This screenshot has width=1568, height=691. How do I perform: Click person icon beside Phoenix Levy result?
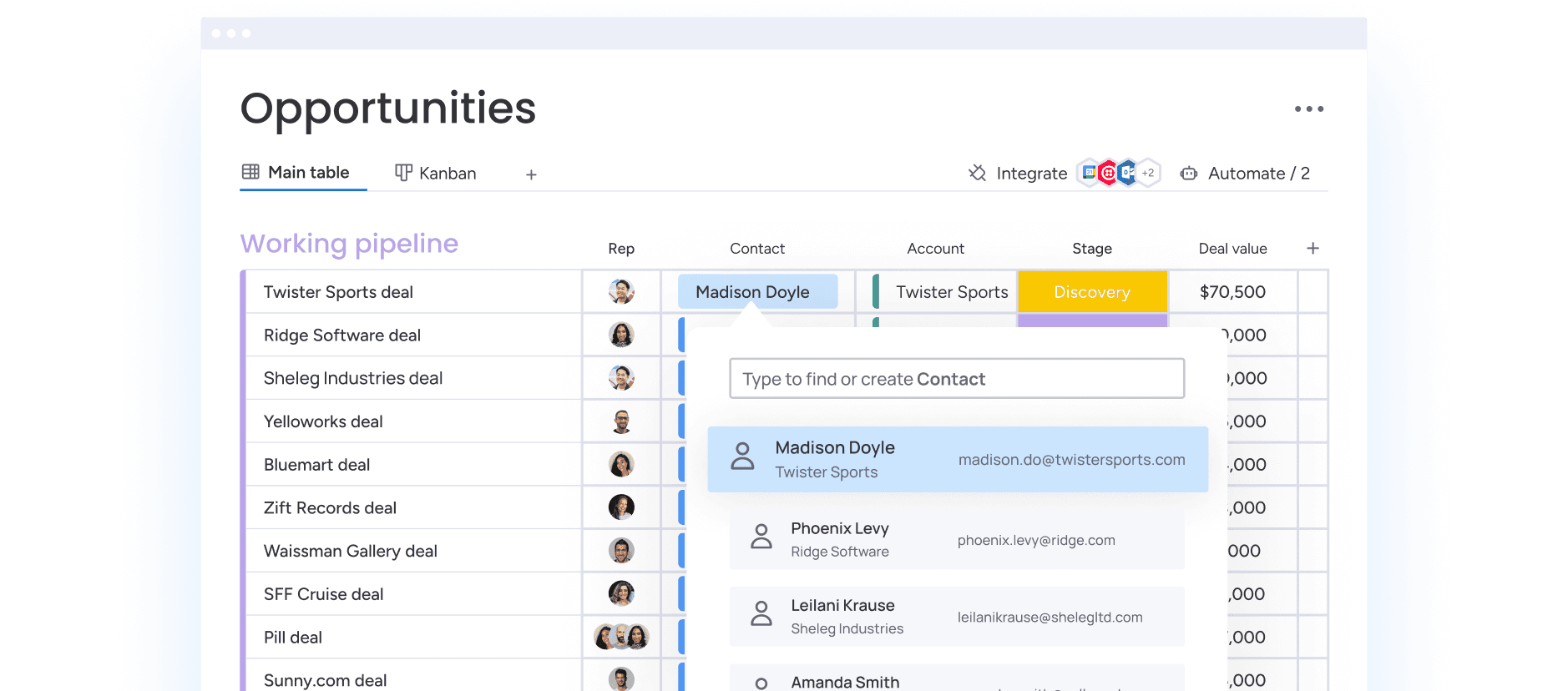[761, 537]
